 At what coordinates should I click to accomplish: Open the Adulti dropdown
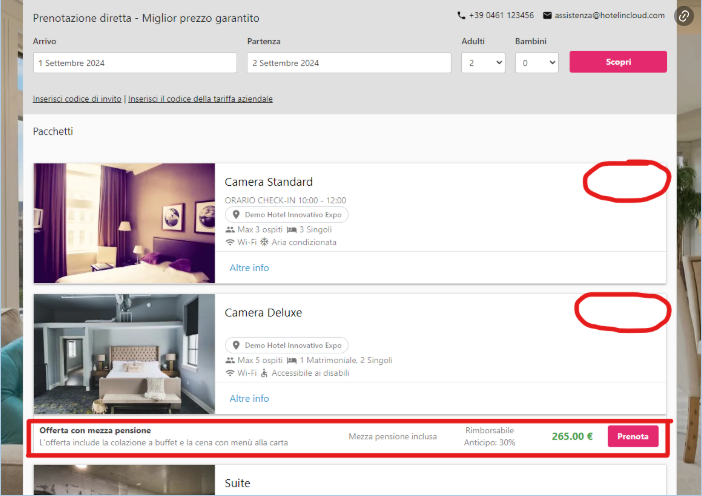click(x=483, y=62)
